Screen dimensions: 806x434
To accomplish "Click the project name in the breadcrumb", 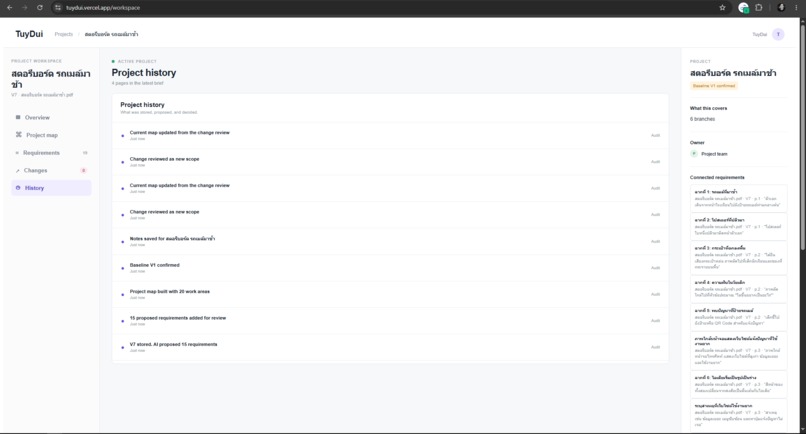I will (111, 34).
